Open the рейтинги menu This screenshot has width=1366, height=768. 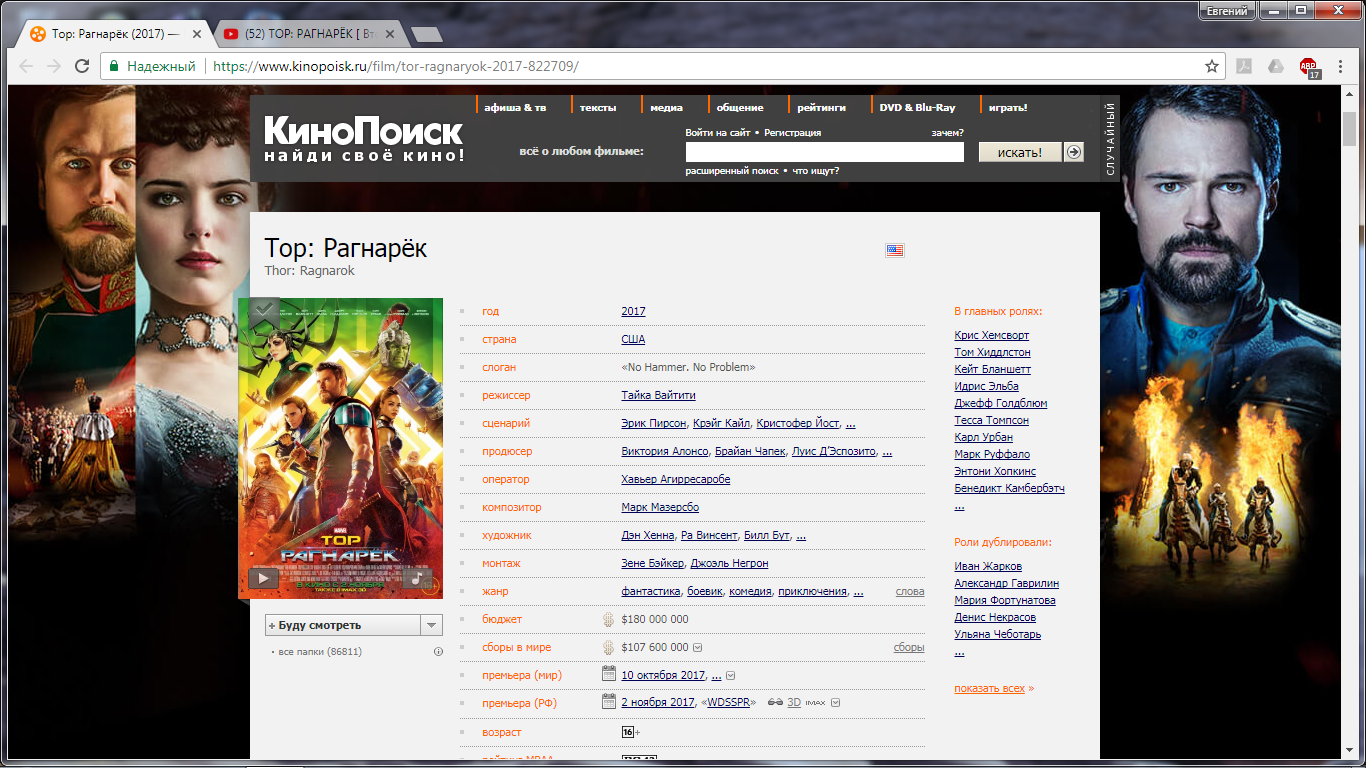[x=821, y=107]
